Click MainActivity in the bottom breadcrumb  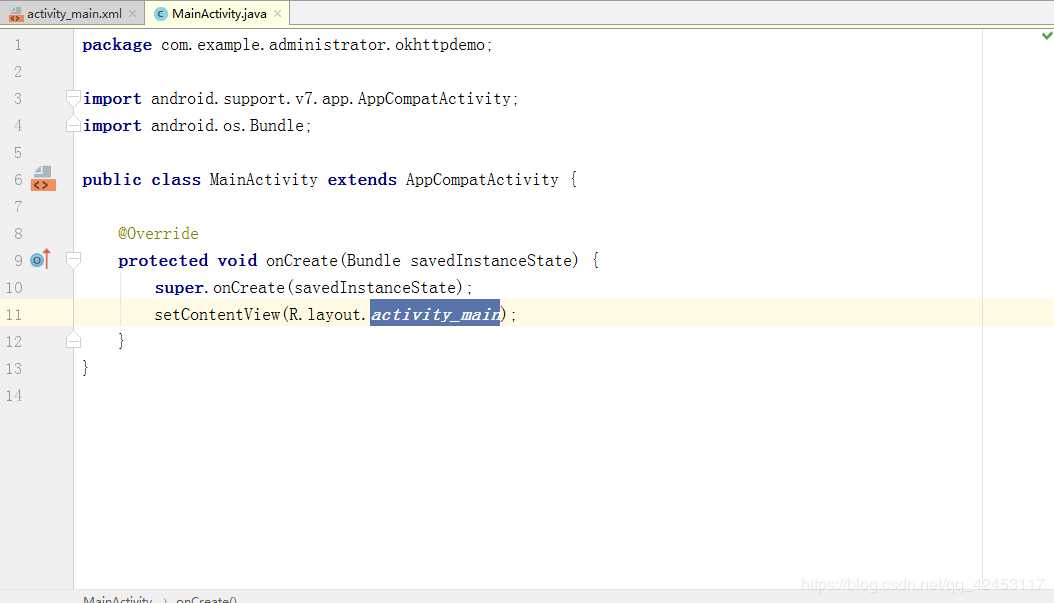coord(118,598)
